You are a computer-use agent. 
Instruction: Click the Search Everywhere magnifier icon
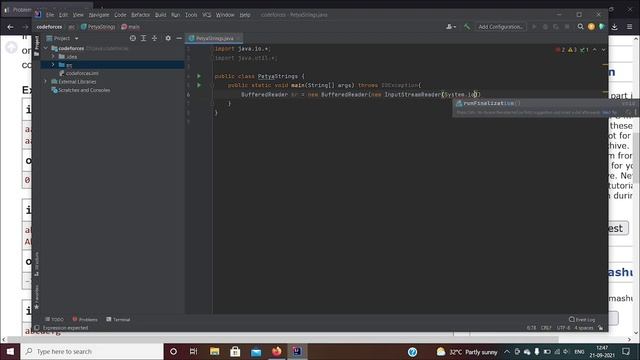pyautogui.click(x=580, y=27)
